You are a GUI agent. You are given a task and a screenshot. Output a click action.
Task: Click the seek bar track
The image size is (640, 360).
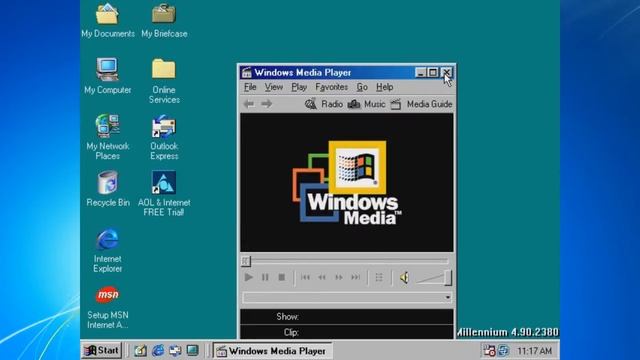pyautogui.click(x=349, y=260)
